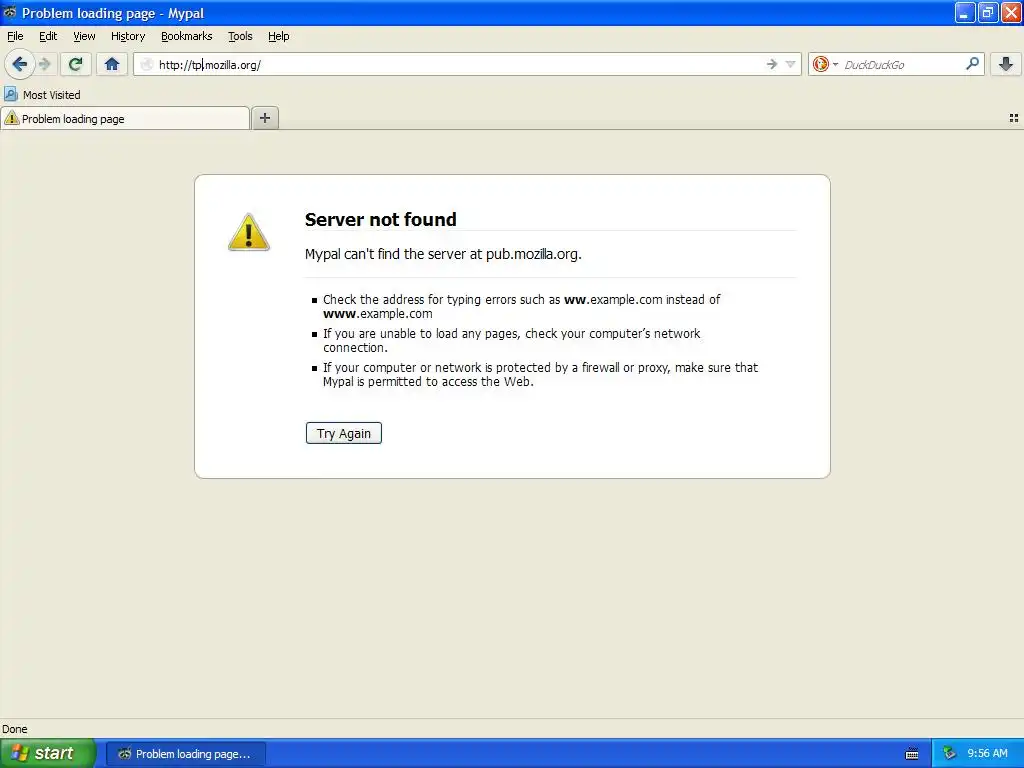Open the File menu

click(x=15, y=36)
